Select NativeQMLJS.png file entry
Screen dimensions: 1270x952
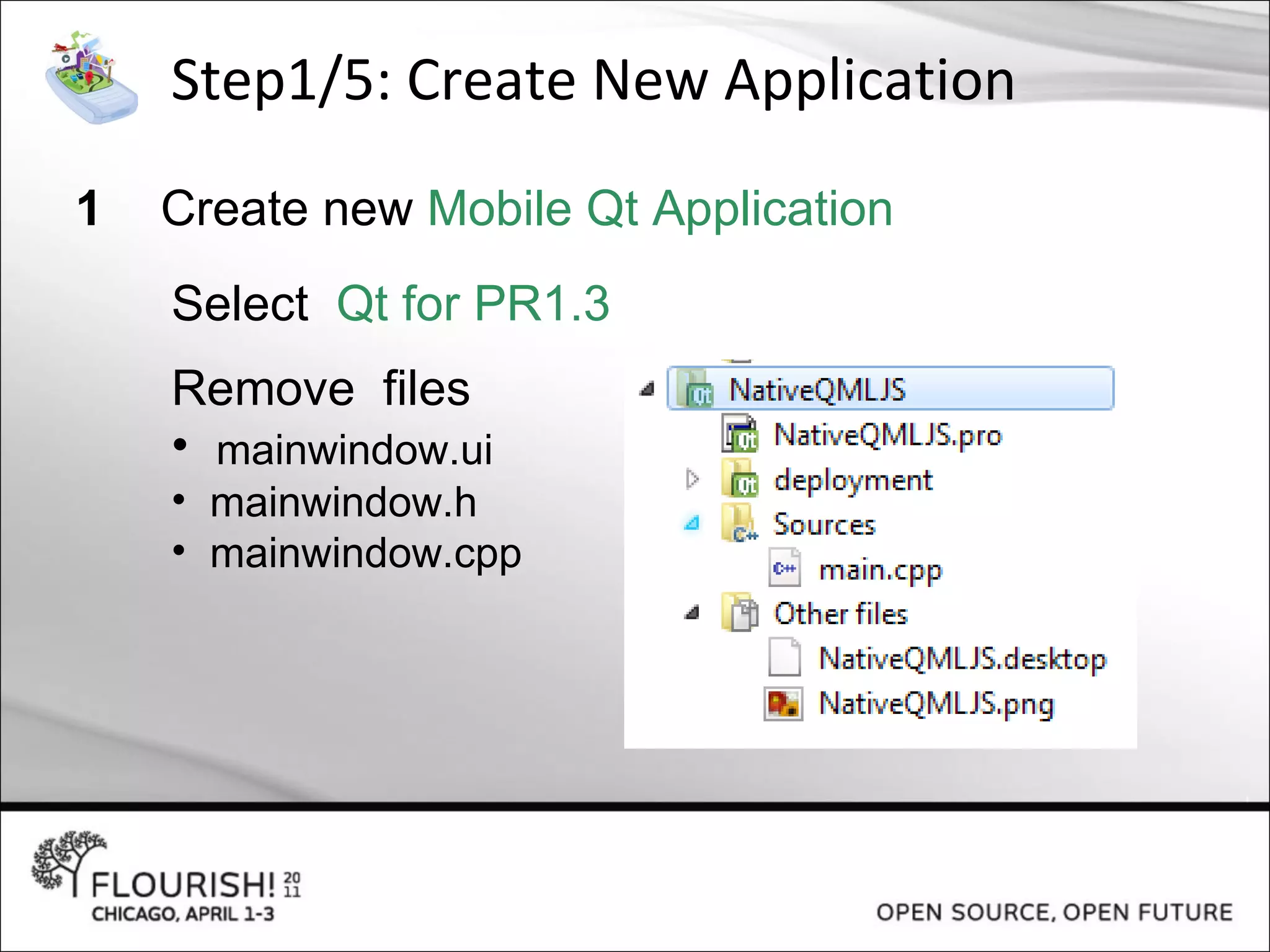(936, 704)
